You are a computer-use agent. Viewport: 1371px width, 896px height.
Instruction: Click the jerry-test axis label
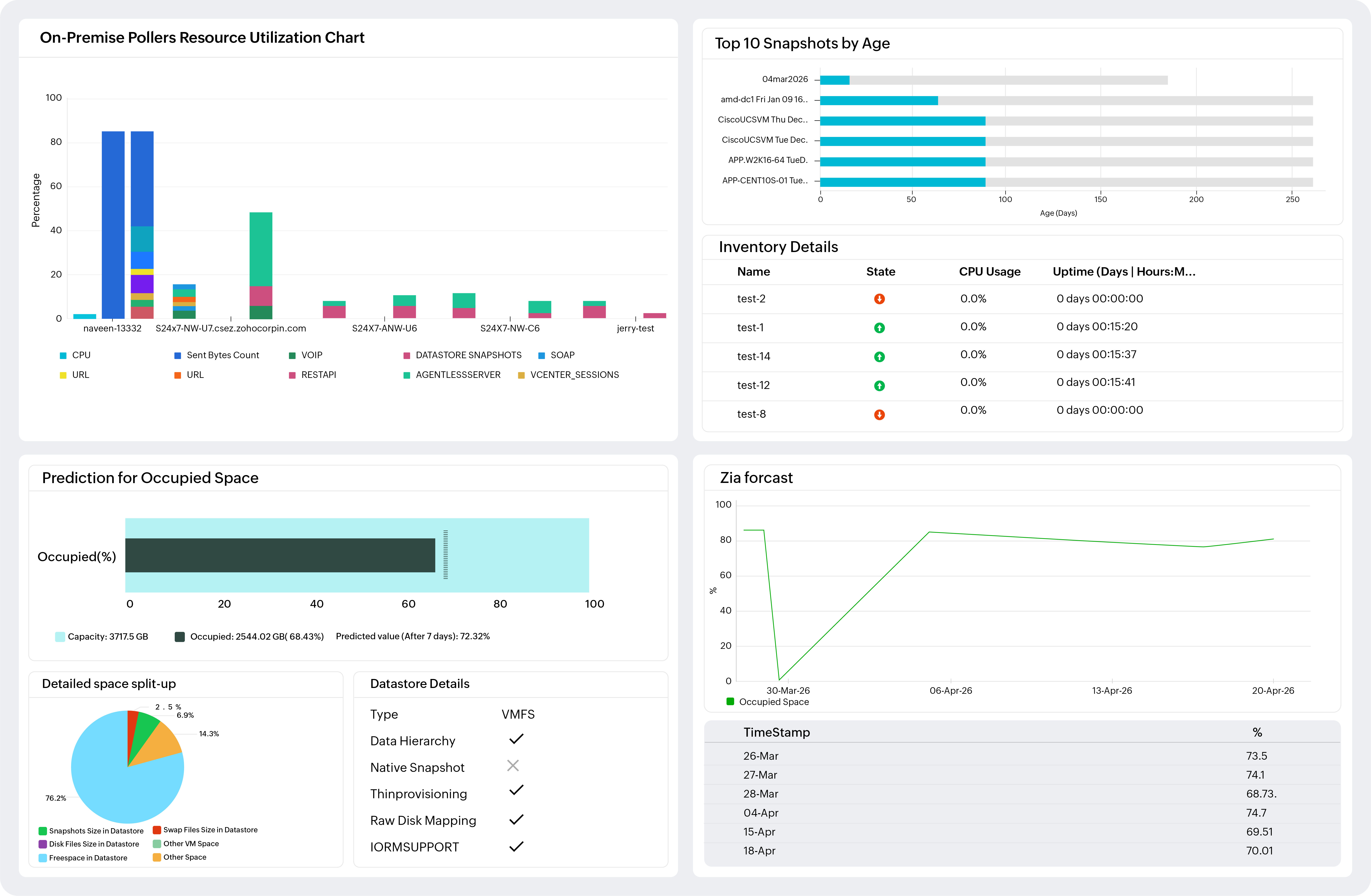(x=635, y=329)
